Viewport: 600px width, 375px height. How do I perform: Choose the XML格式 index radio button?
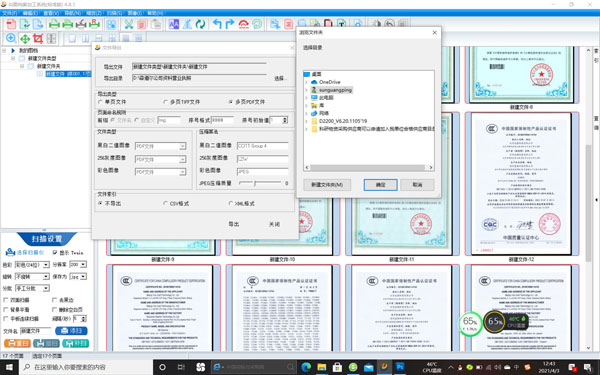point(230,204)
